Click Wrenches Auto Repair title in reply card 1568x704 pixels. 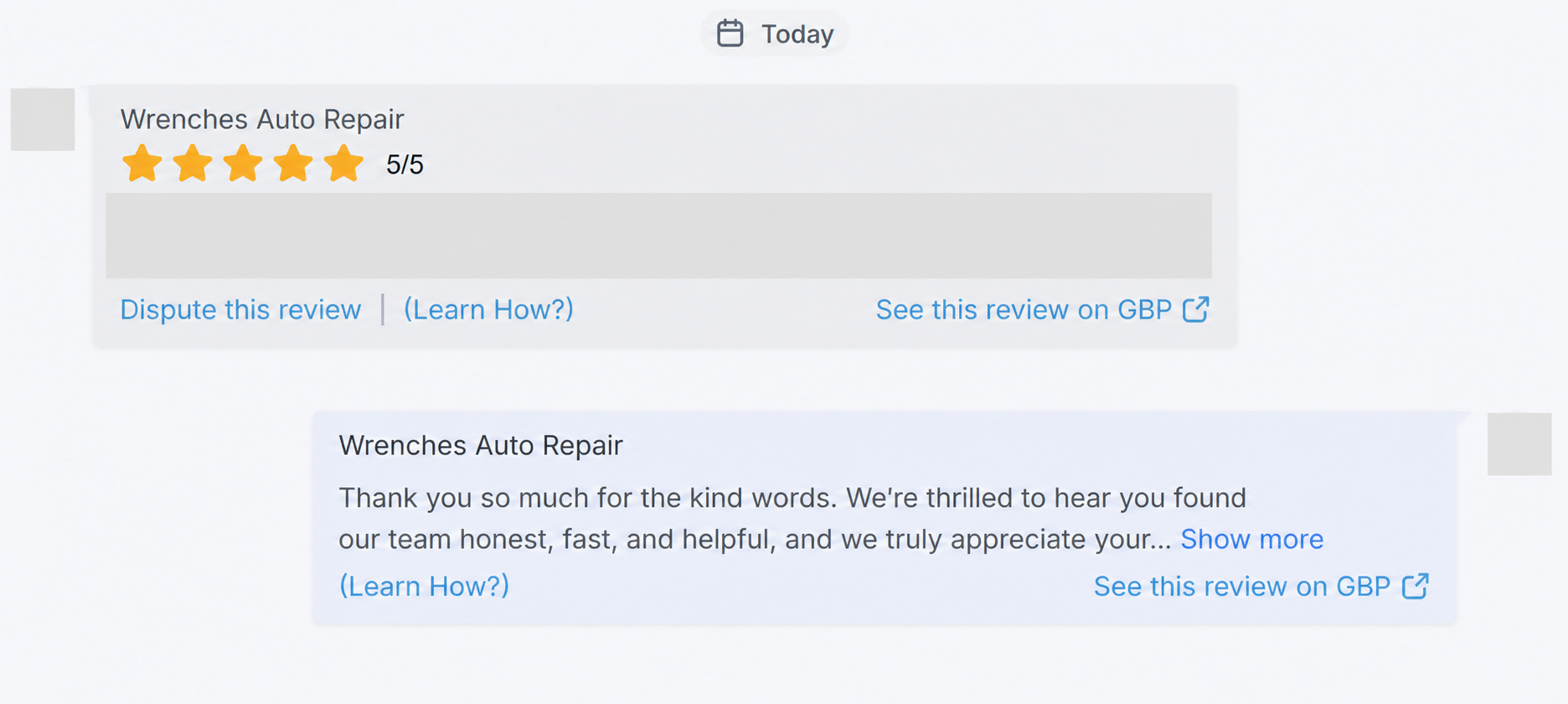481,445
